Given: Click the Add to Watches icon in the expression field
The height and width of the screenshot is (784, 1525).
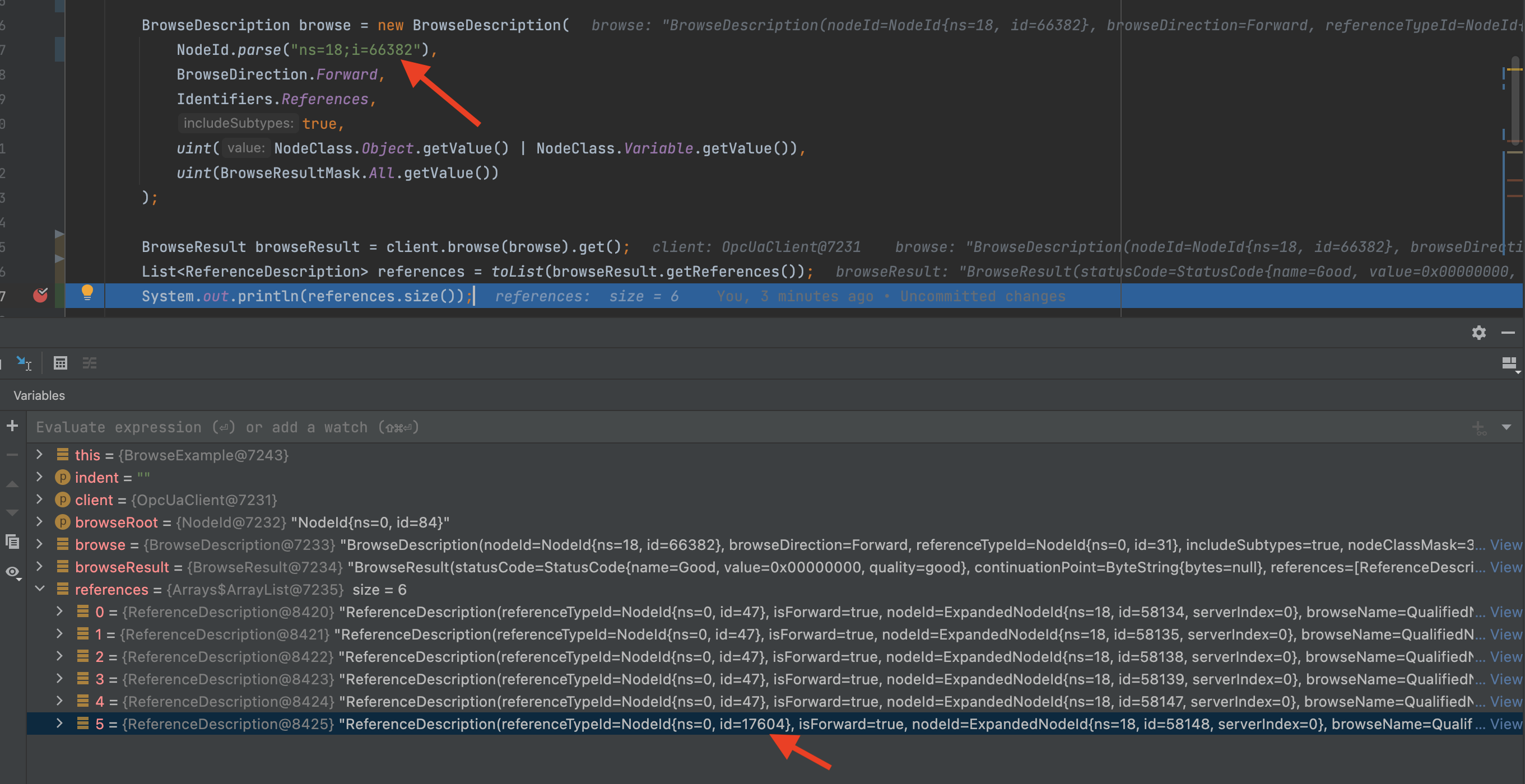Looking at the screenshot, I should pyautogui.click(x=1479, y=427).
